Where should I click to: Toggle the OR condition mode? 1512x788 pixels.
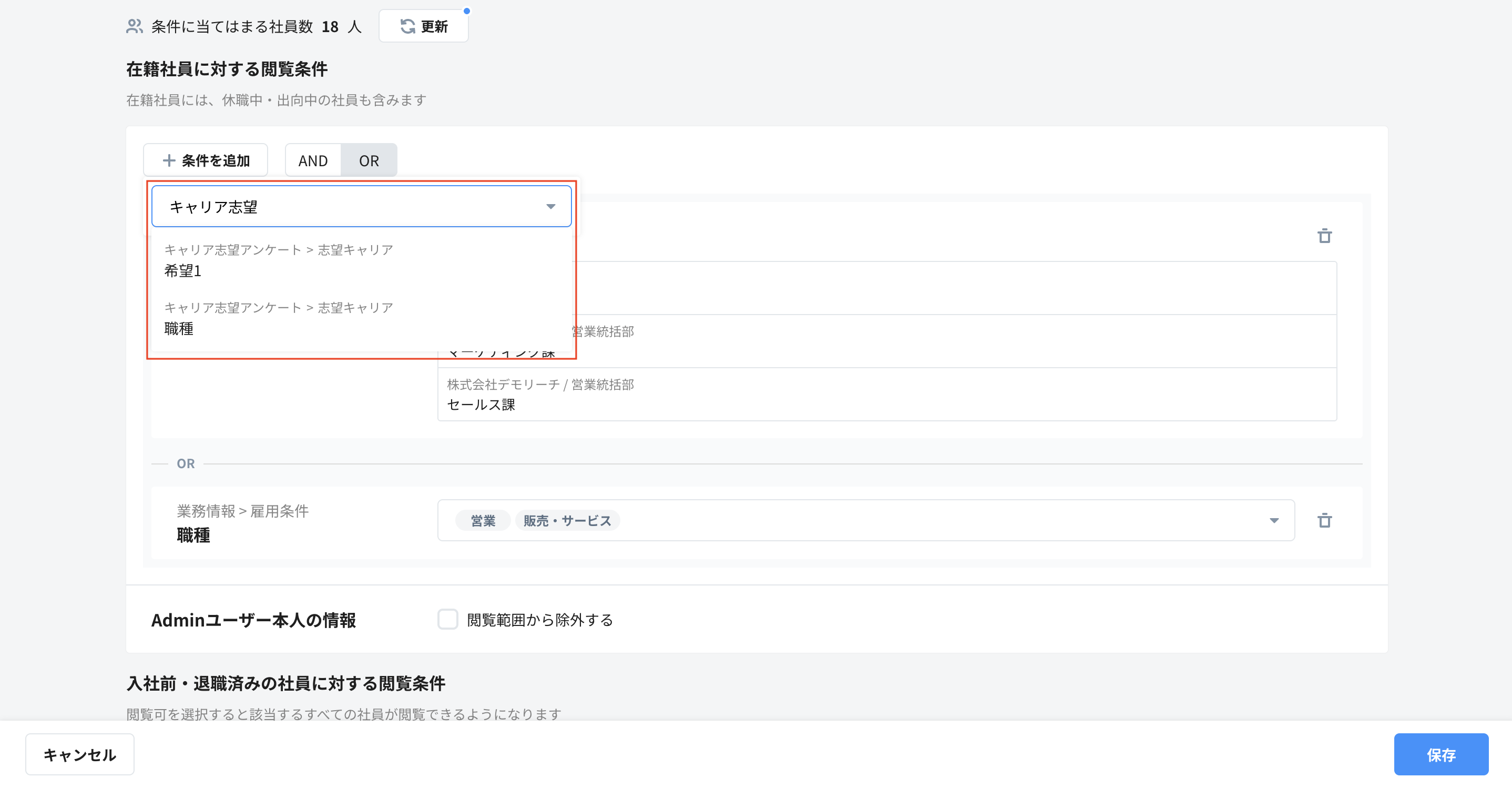pos(369,160)
